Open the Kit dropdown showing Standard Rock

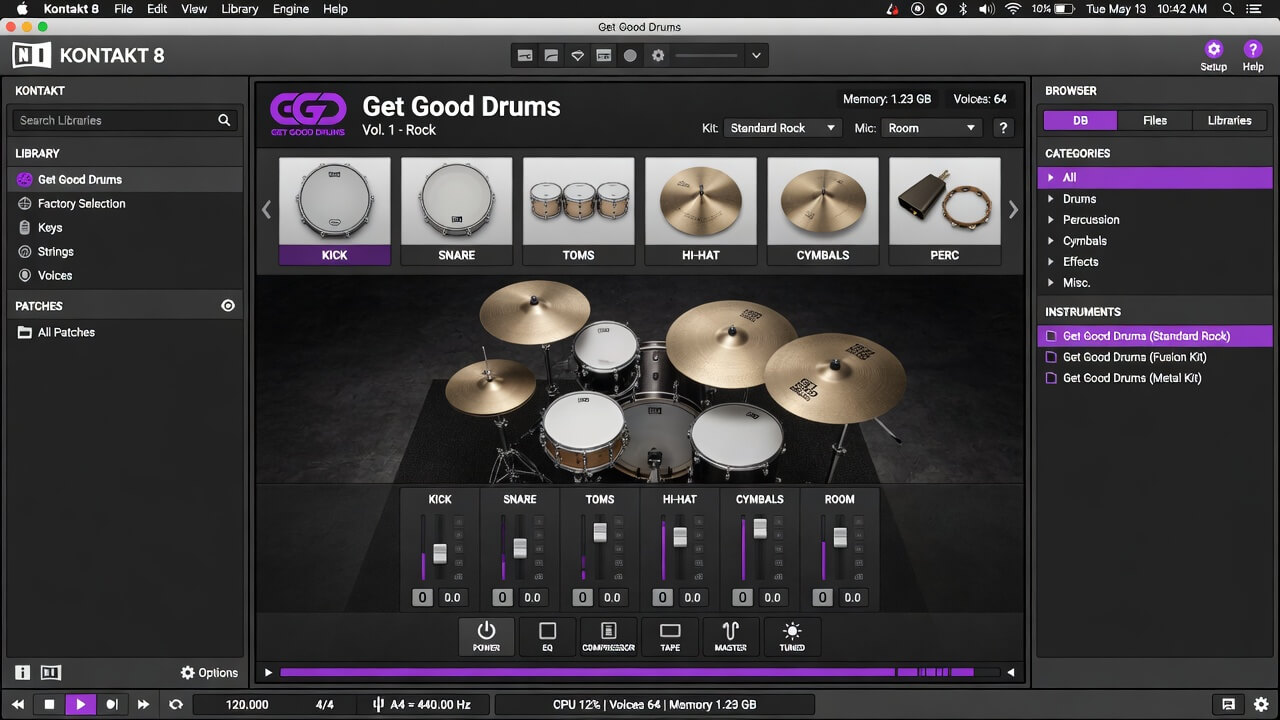point(782,128)
